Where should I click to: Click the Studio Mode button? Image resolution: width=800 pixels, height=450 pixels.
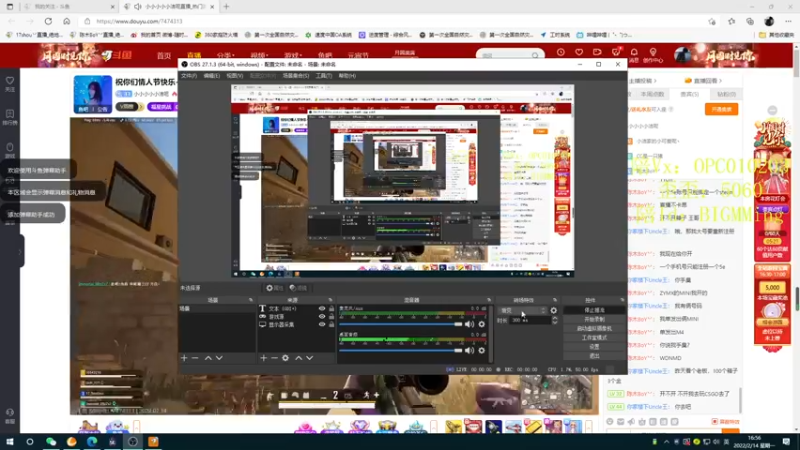(594, 338)
